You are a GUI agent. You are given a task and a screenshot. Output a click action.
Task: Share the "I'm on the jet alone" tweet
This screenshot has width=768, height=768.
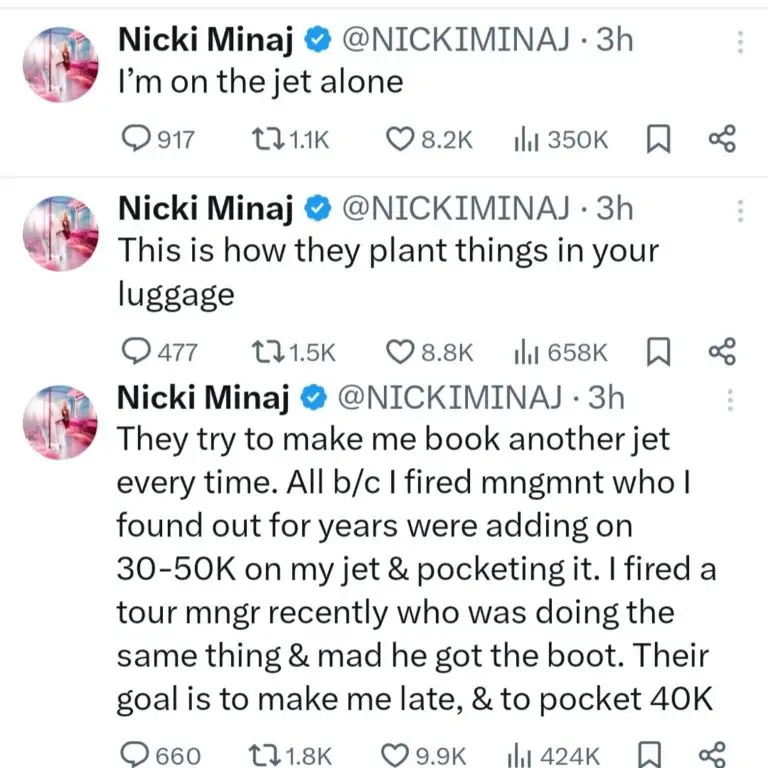pos(721,140)
